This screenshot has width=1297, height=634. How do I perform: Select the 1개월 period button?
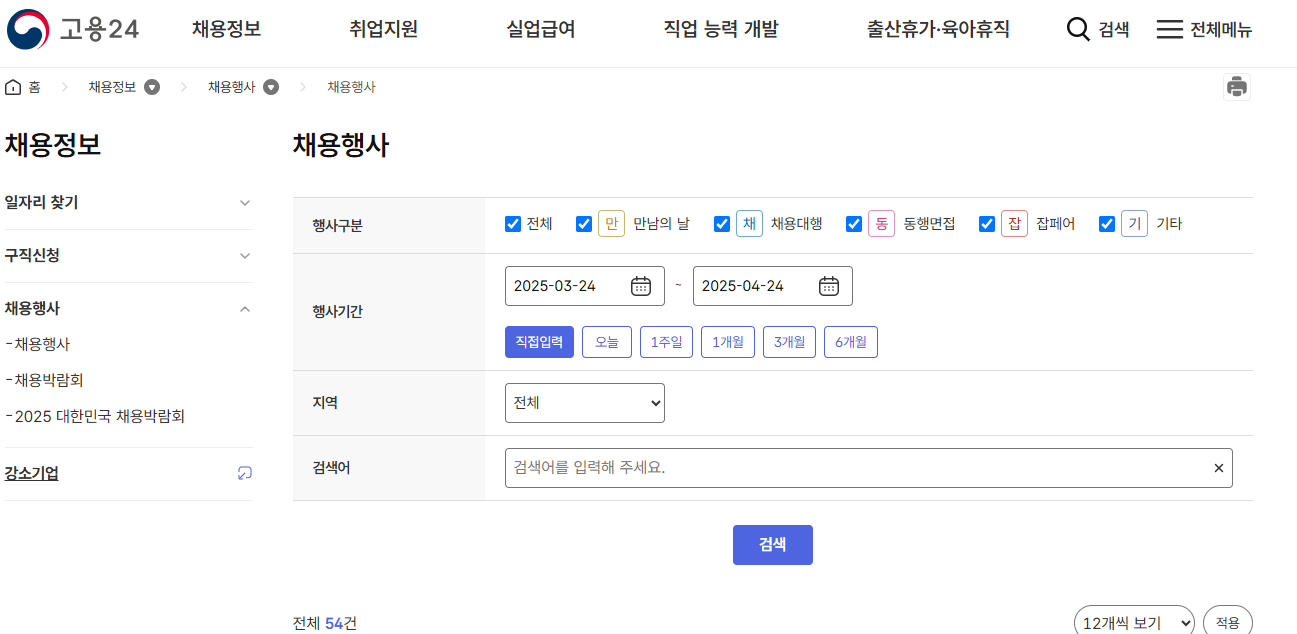(x=727, y=341)
